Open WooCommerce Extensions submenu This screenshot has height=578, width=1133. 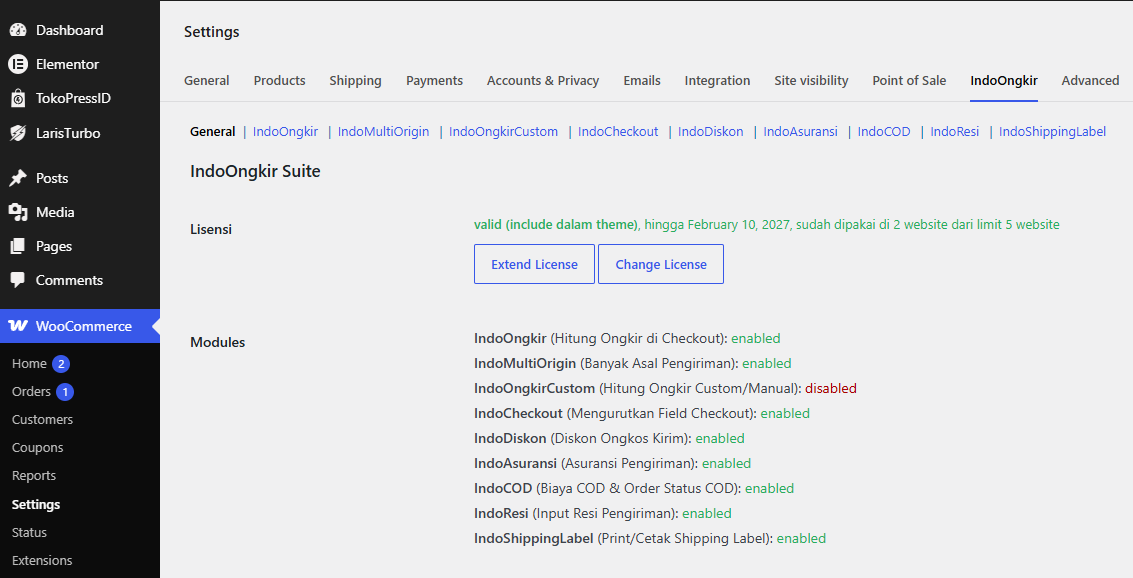tap(42, 561)
